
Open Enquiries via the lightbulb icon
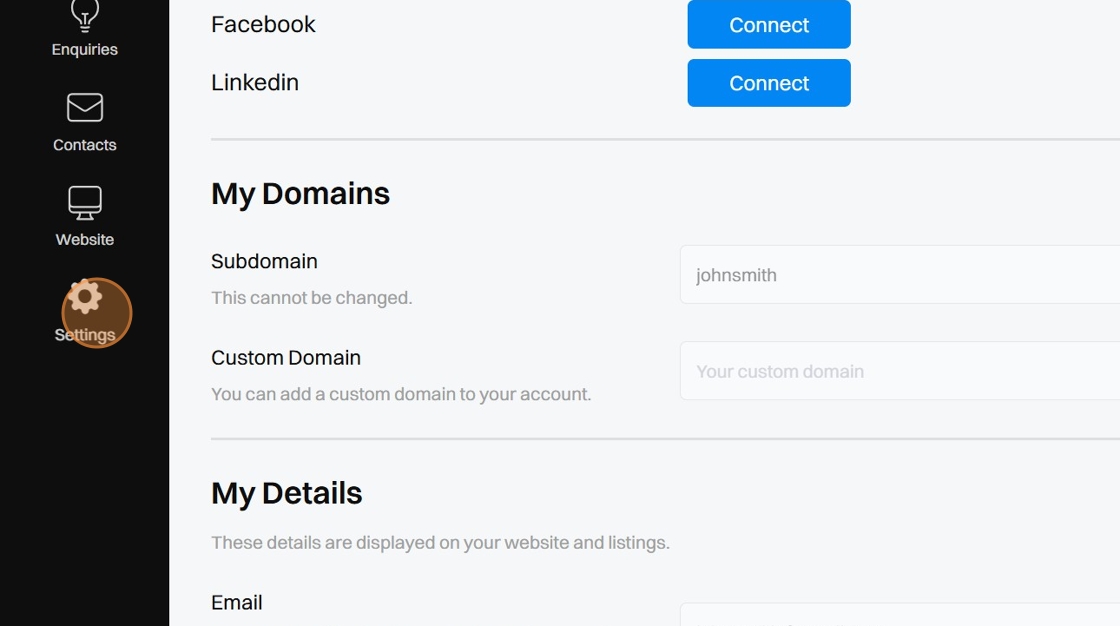[85, 15]
